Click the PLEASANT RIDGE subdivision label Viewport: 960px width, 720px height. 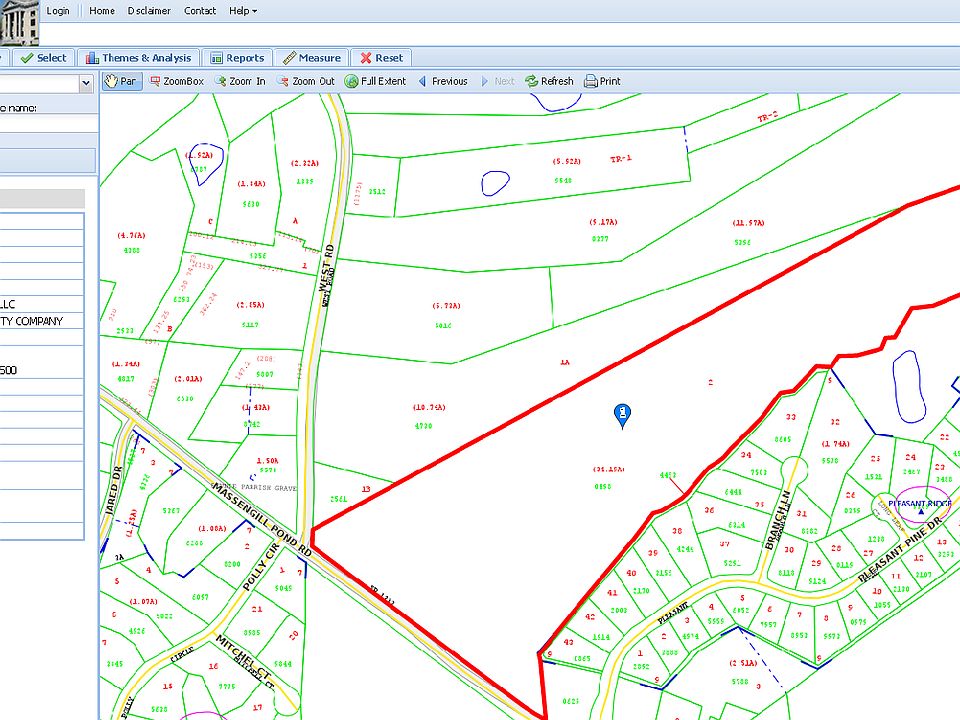pos(920,503)
